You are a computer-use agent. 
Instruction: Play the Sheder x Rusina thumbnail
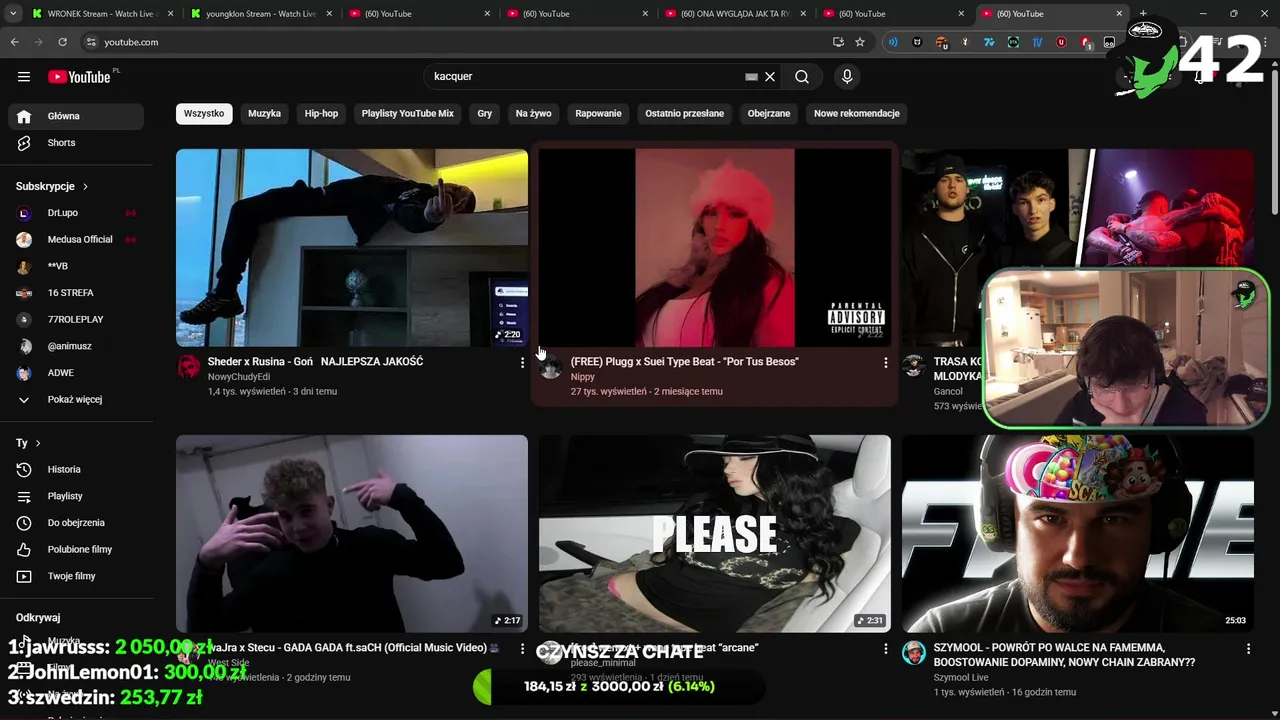[x=352, y=248]
